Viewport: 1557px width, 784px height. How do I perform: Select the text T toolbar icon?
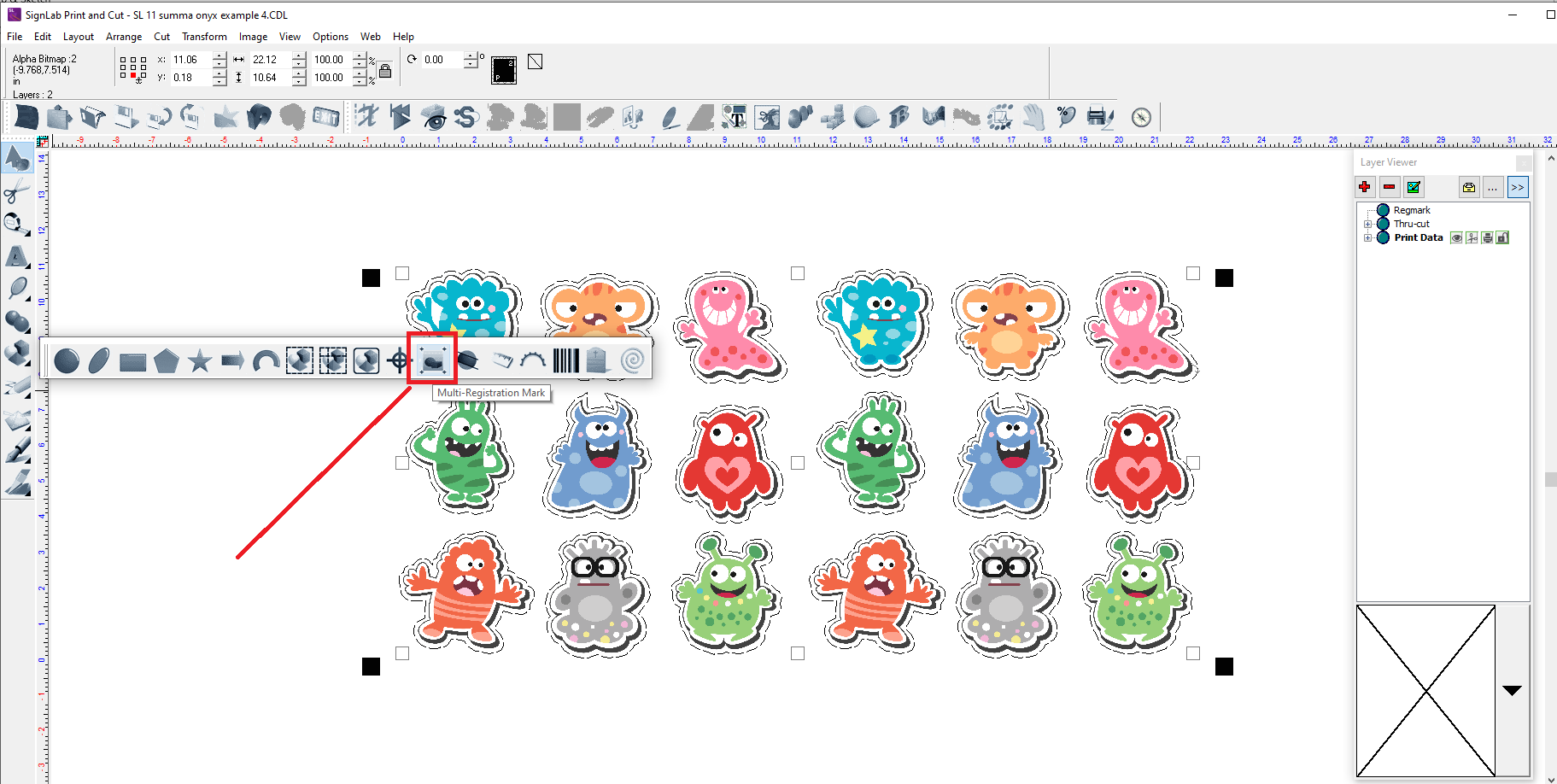coord(735,117)
